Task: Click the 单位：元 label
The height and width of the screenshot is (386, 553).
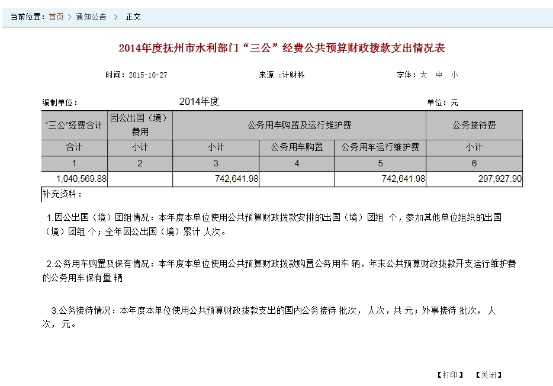Action: pos(443,103)
